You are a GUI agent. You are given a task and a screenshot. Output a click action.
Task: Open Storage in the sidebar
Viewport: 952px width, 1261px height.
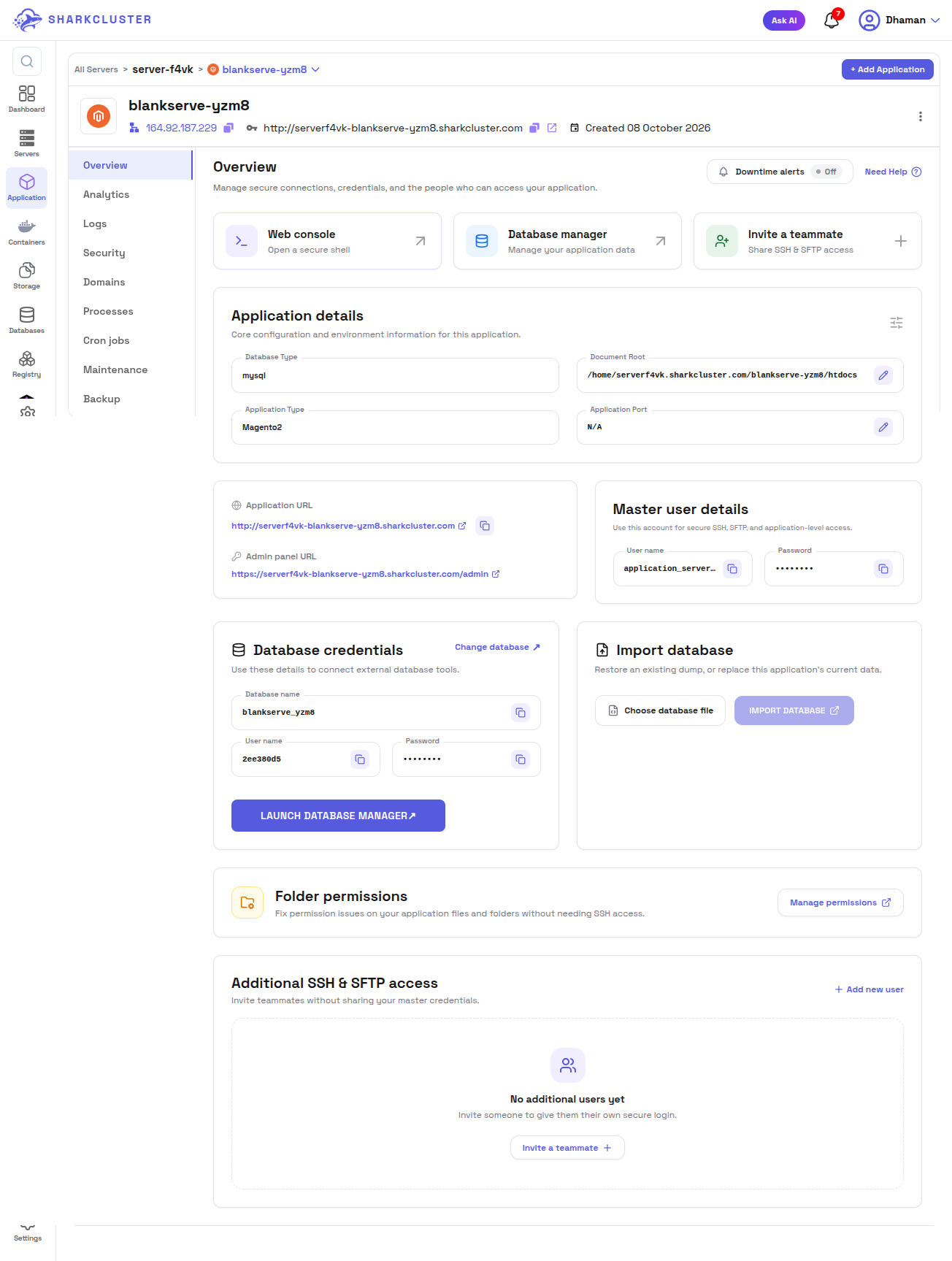27,276
